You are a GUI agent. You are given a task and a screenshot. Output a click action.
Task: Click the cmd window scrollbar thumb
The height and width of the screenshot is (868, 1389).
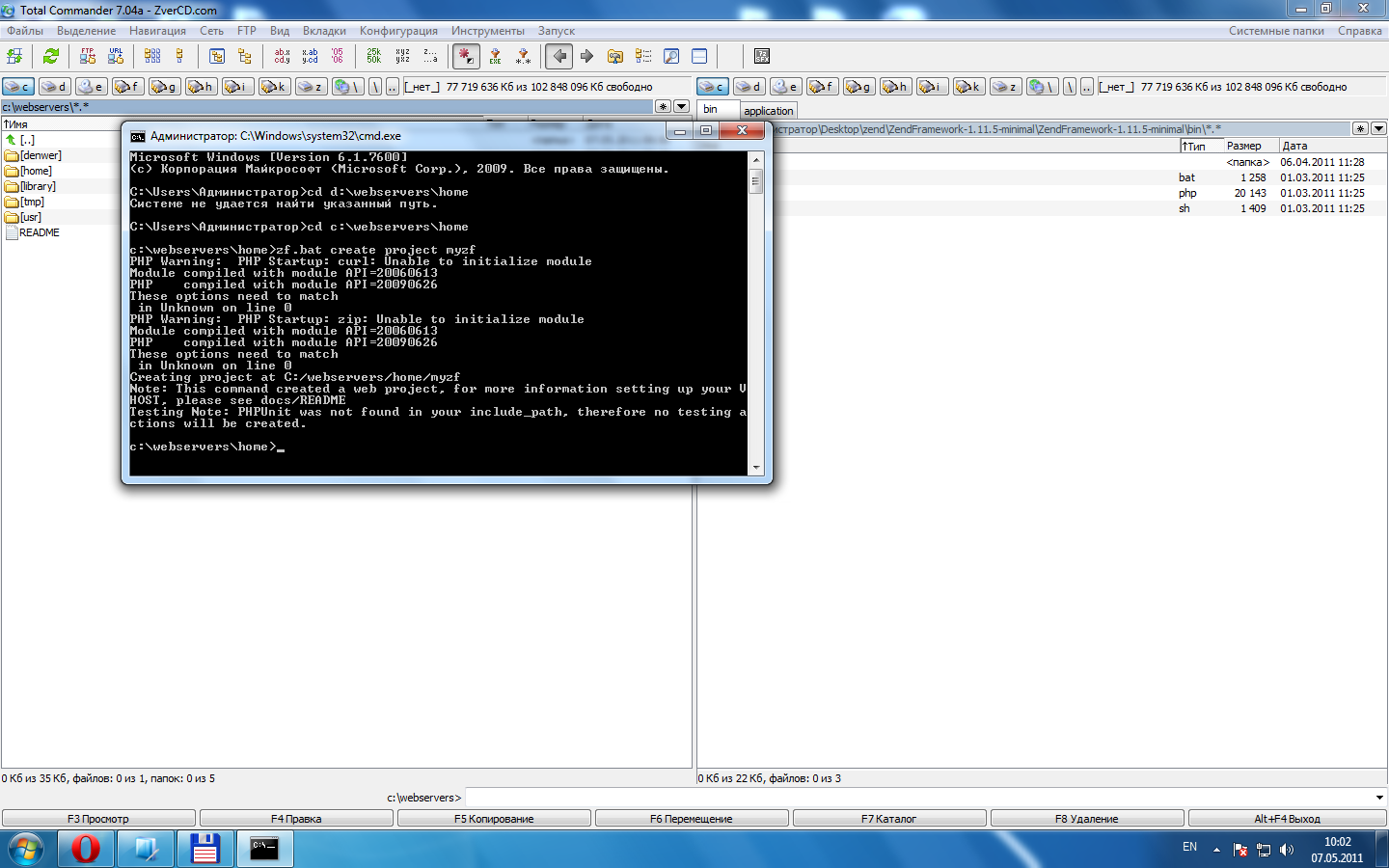[756, 182]
